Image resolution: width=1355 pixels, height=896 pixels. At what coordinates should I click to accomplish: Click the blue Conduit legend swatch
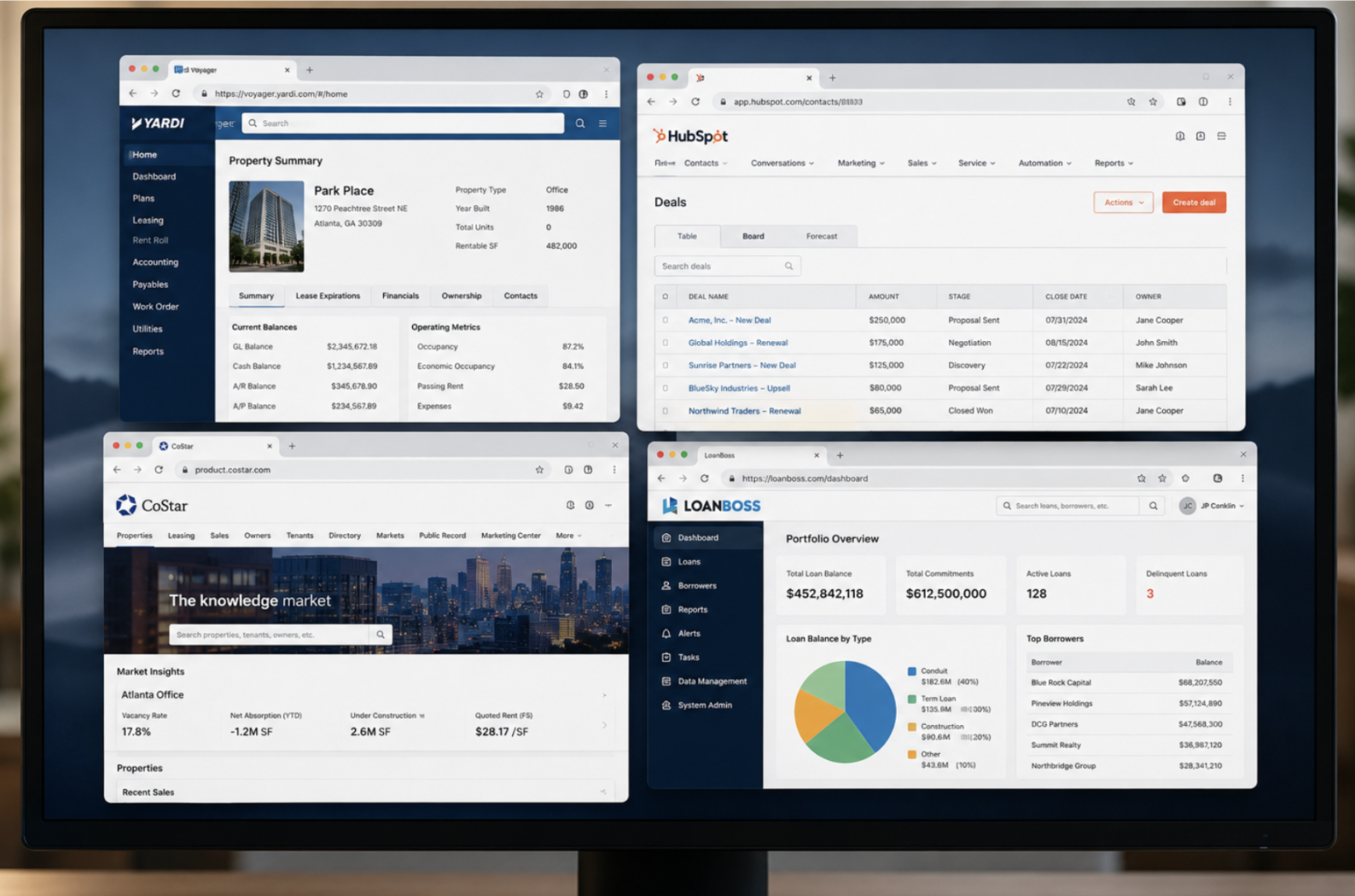coord(912,671)
